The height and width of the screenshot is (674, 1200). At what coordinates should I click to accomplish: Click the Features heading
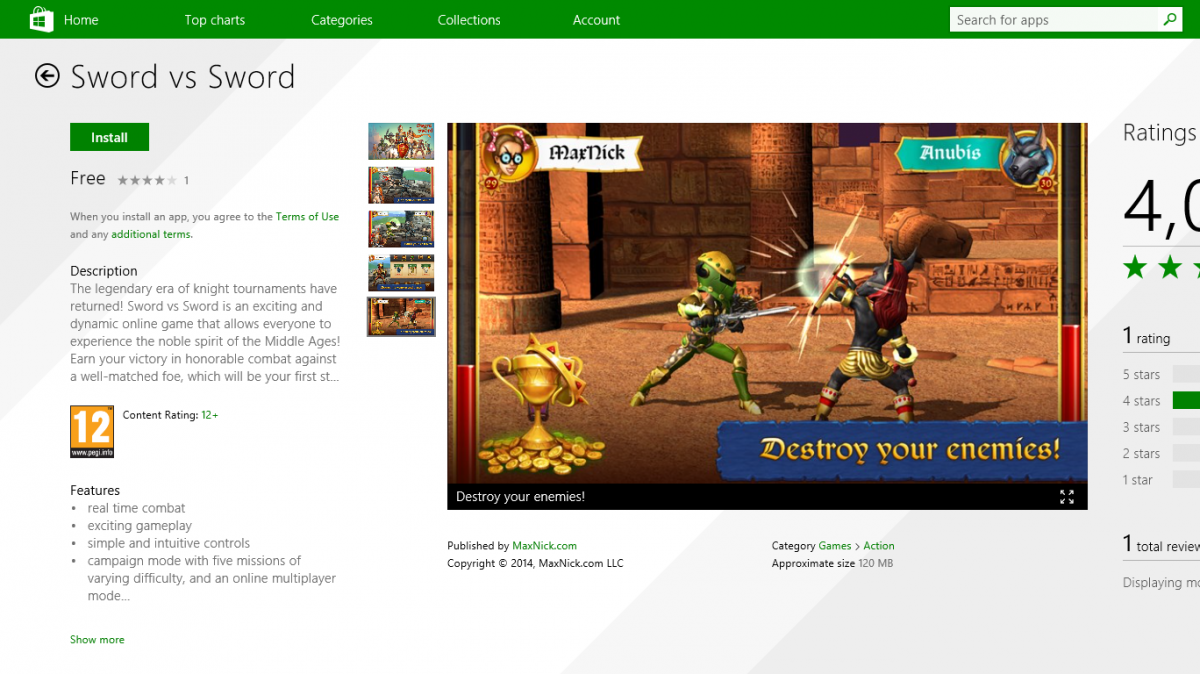(x=95, y=490)
